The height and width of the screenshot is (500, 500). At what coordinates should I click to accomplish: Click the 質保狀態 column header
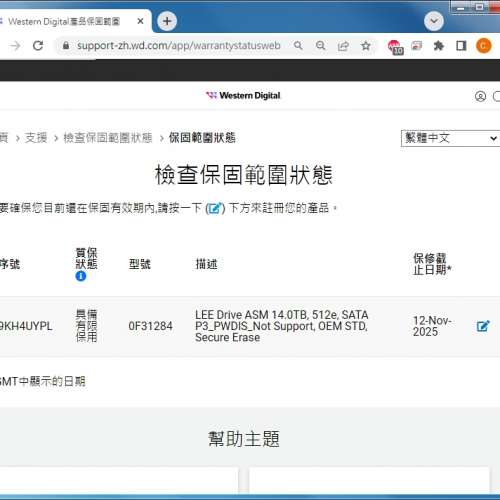pyautogui.click(x=86, y=259)
